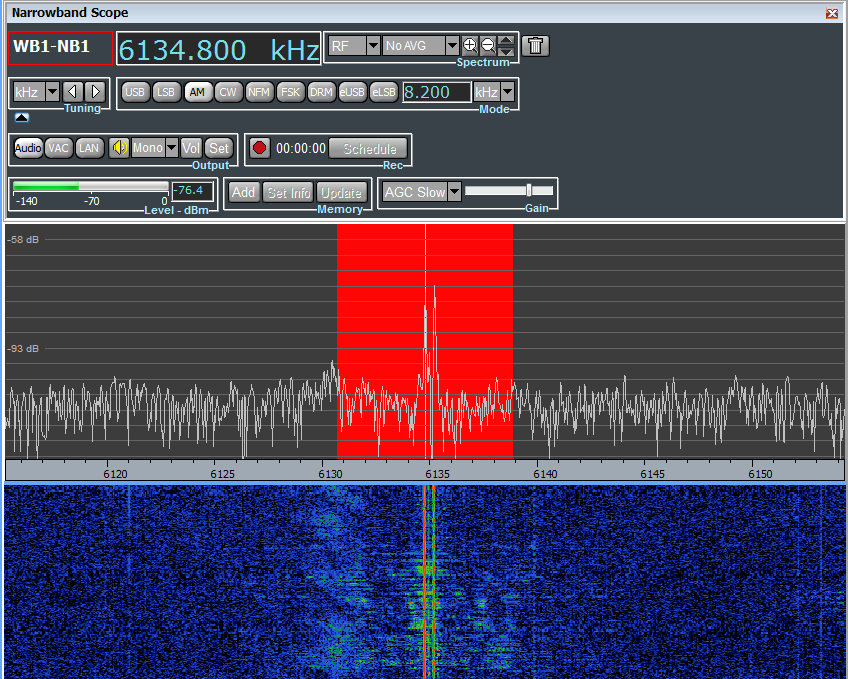Viewport: 848px width, 679px height.
Task: Shift spectrum level down arrow
Action: tap(506, 51)
